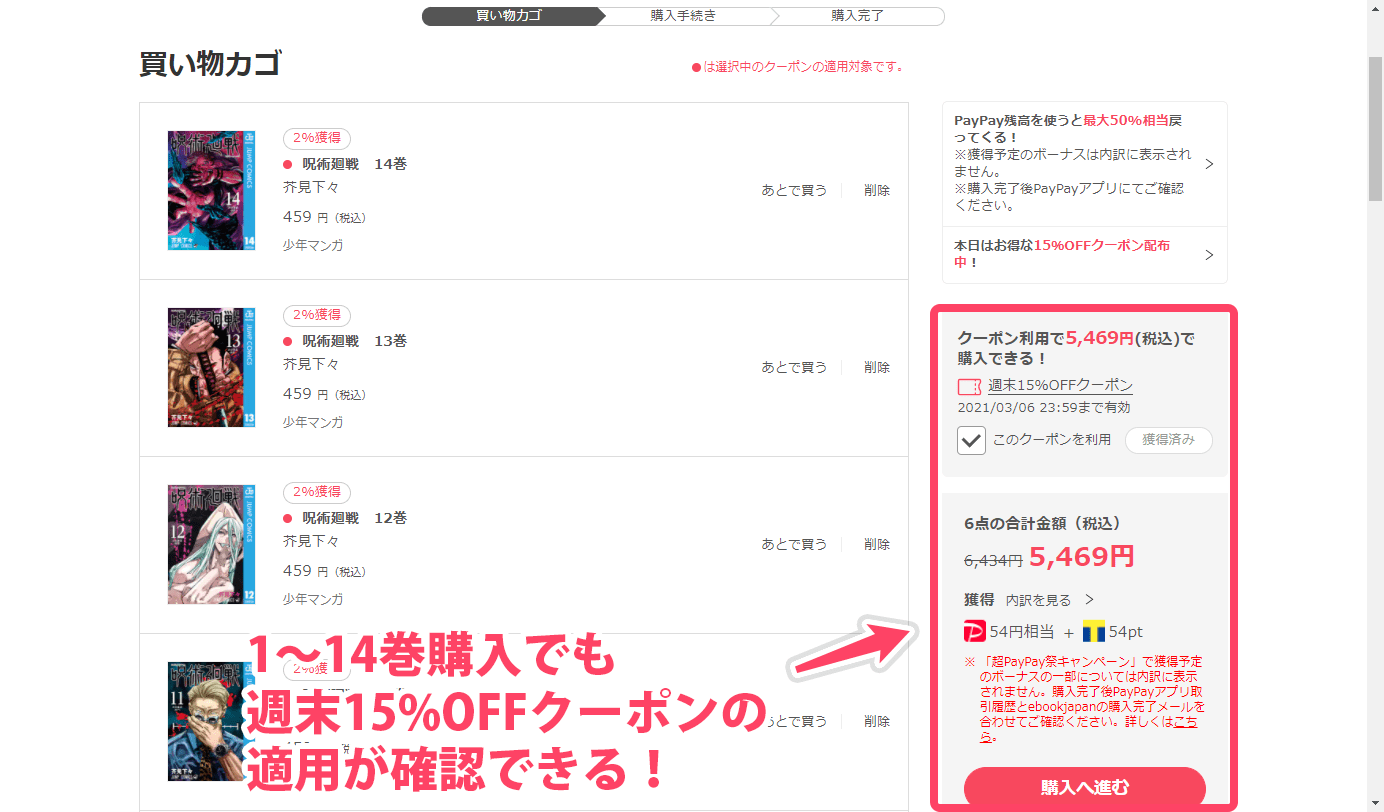Click the 2%獲得 badge on 13巻
1384x812 pixels.
click(317, 315)
